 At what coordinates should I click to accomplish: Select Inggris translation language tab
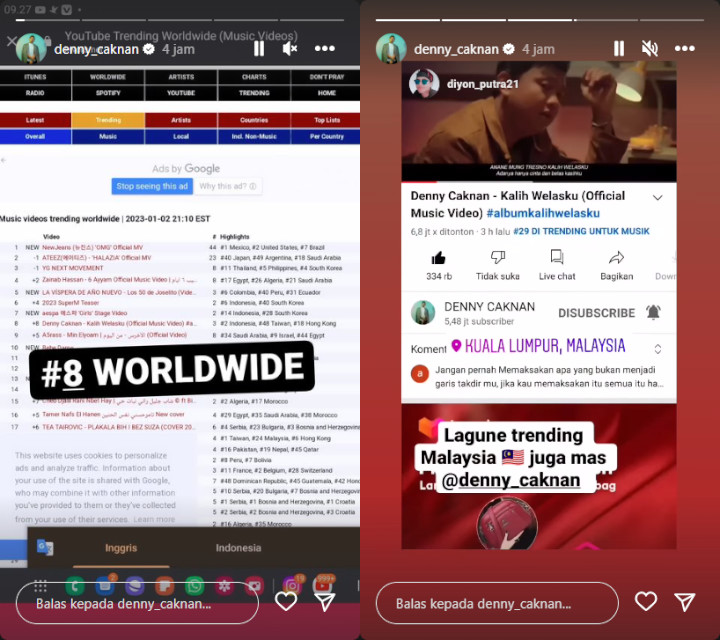click(121, 548)
